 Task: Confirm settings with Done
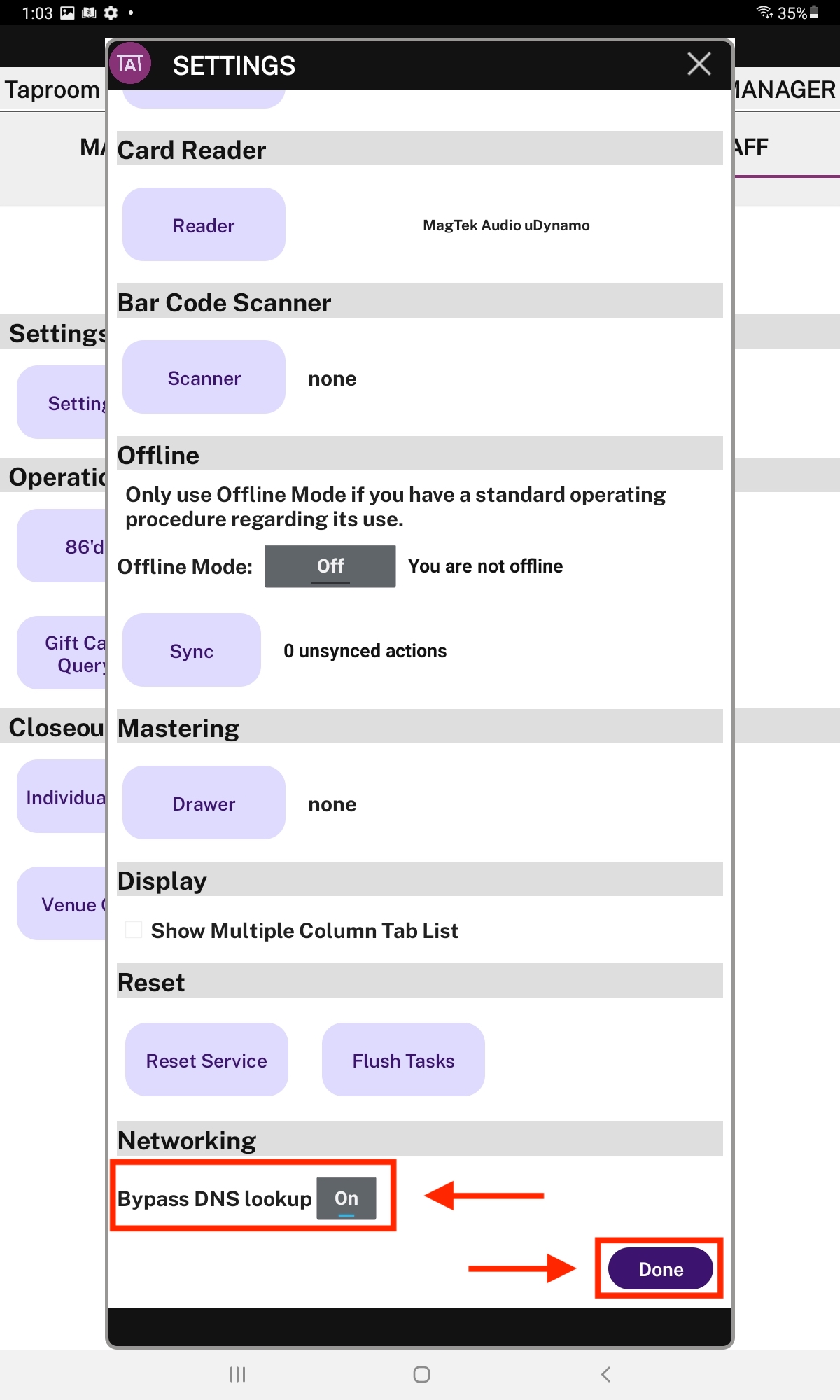(x=661, y=1268)
